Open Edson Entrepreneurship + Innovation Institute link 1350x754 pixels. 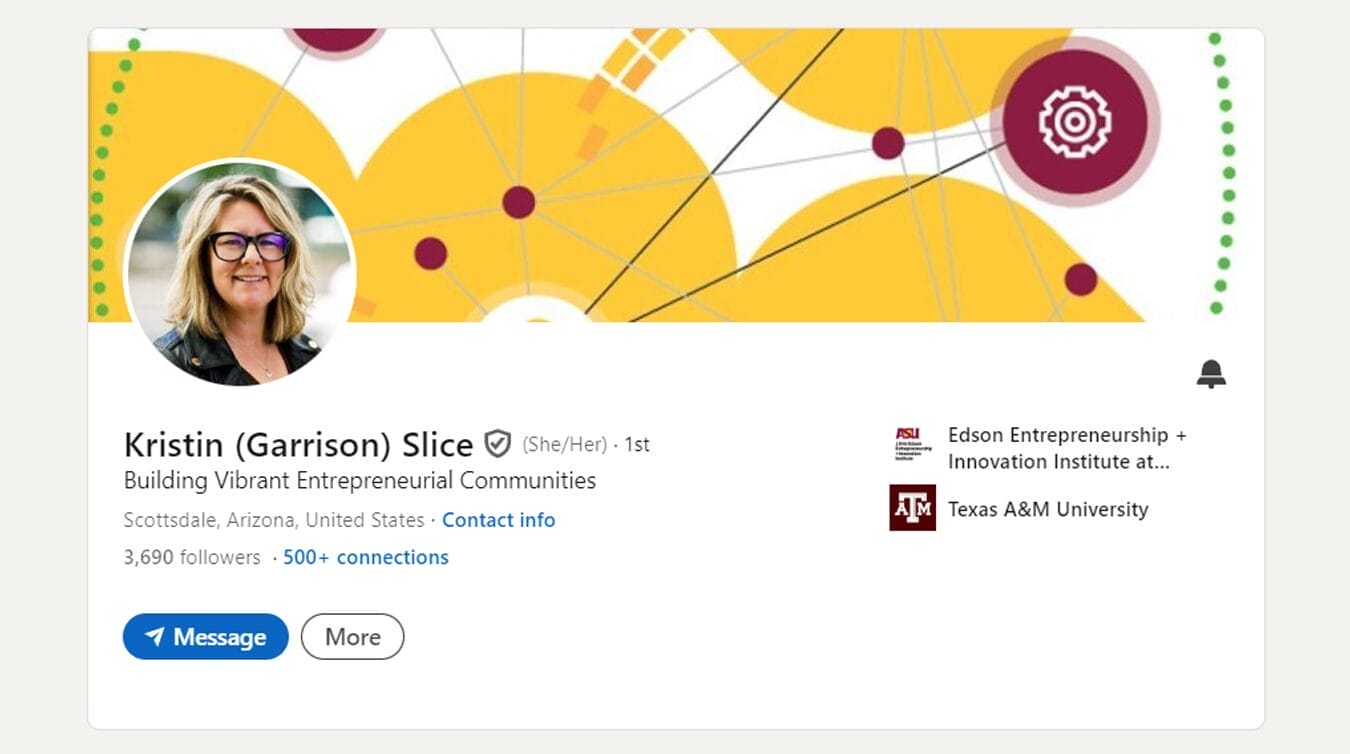tap(1066, 448)
